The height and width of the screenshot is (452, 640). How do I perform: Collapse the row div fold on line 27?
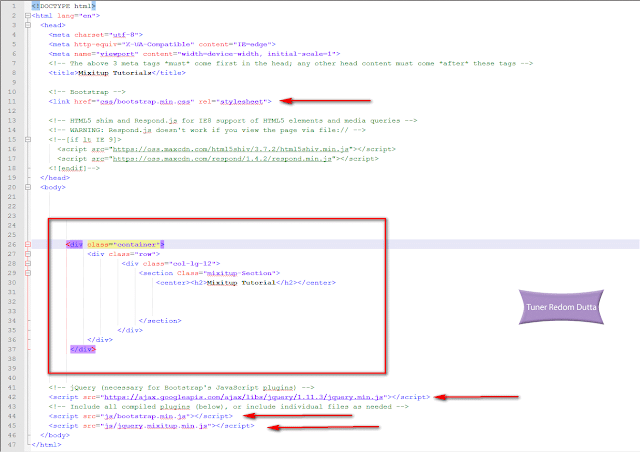[28, 254]
